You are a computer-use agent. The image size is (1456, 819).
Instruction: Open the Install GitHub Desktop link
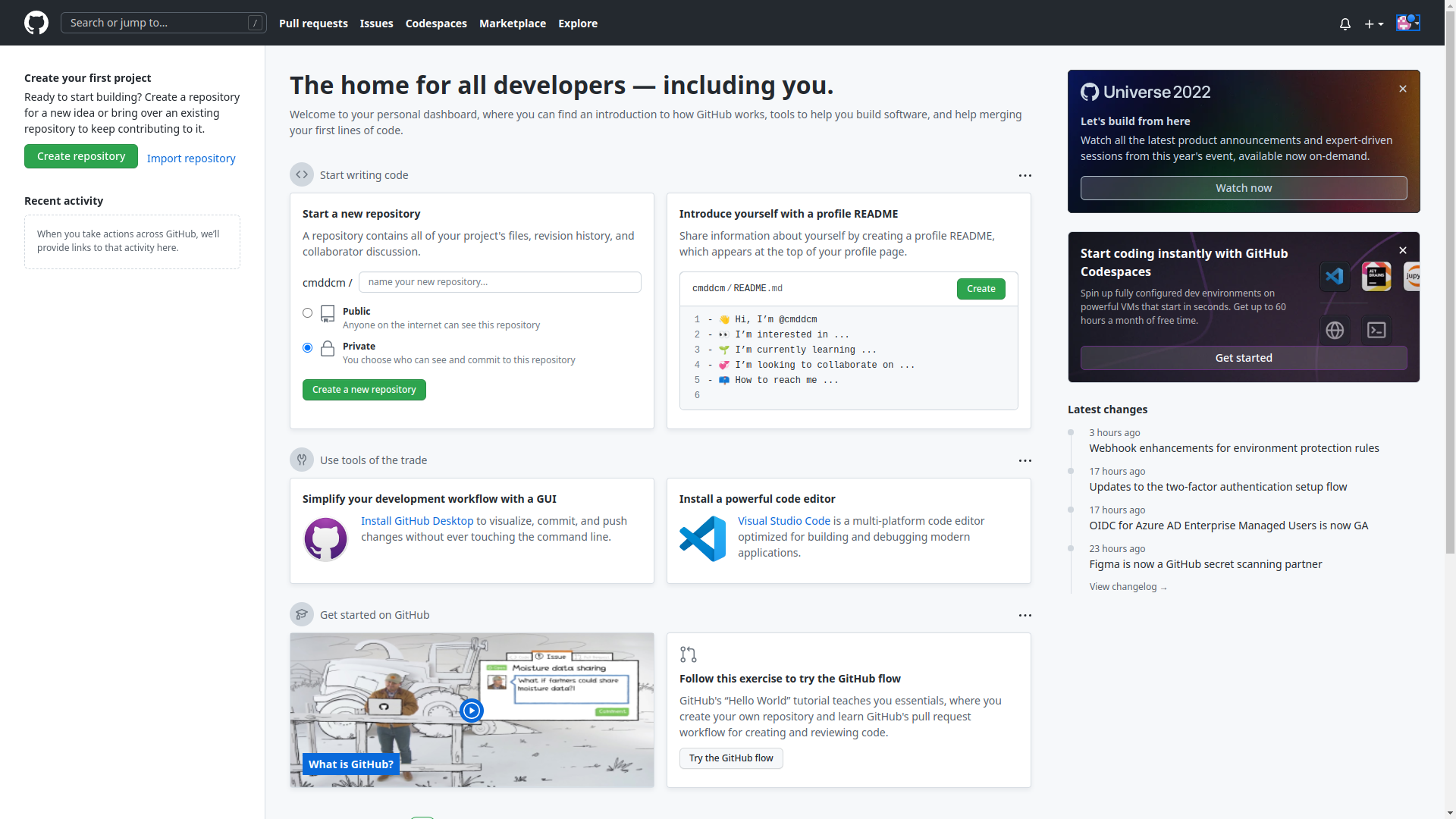tap(417, 521)
